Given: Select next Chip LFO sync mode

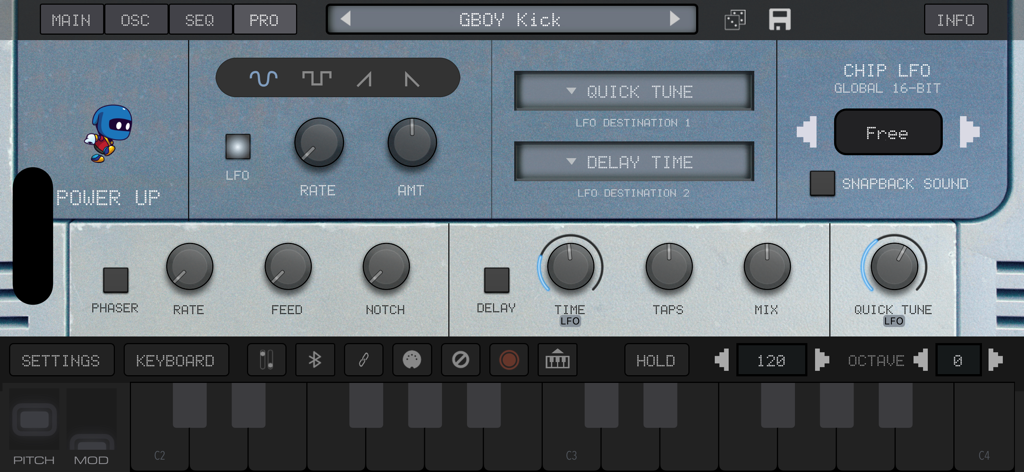Looking at the screenshot, I should [970, 133].
